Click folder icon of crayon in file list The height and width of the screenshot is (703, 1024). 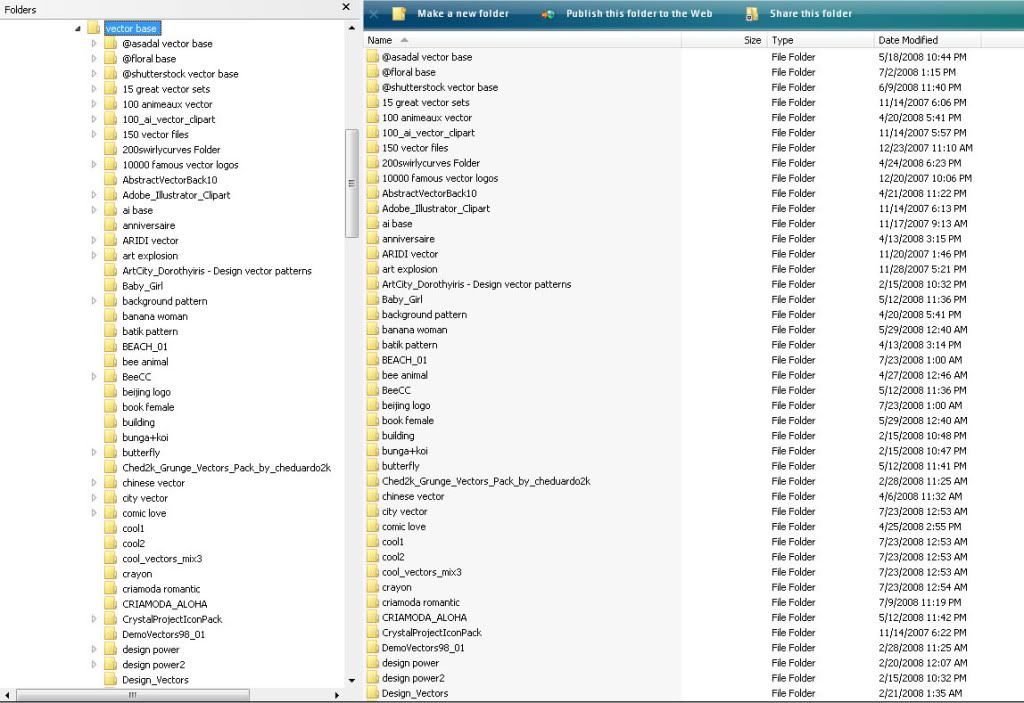[x=373, y=587]
